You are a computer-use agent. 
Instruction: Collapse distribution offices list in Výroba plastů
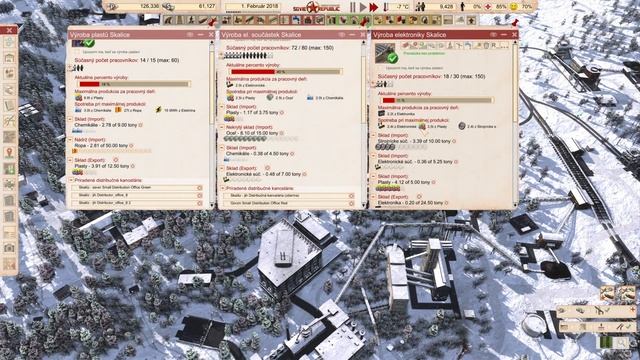(x=71, y=180)
